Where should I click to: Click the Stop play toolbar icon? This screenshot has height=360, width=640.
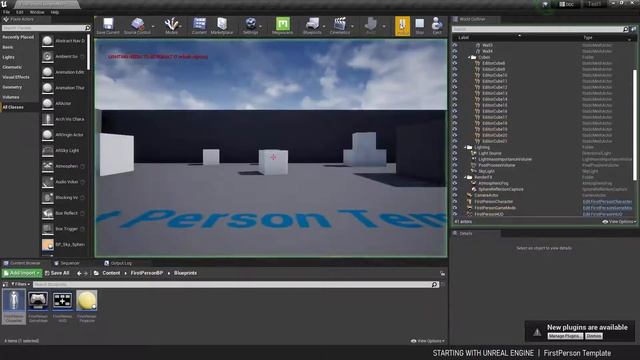coord(420,24)
